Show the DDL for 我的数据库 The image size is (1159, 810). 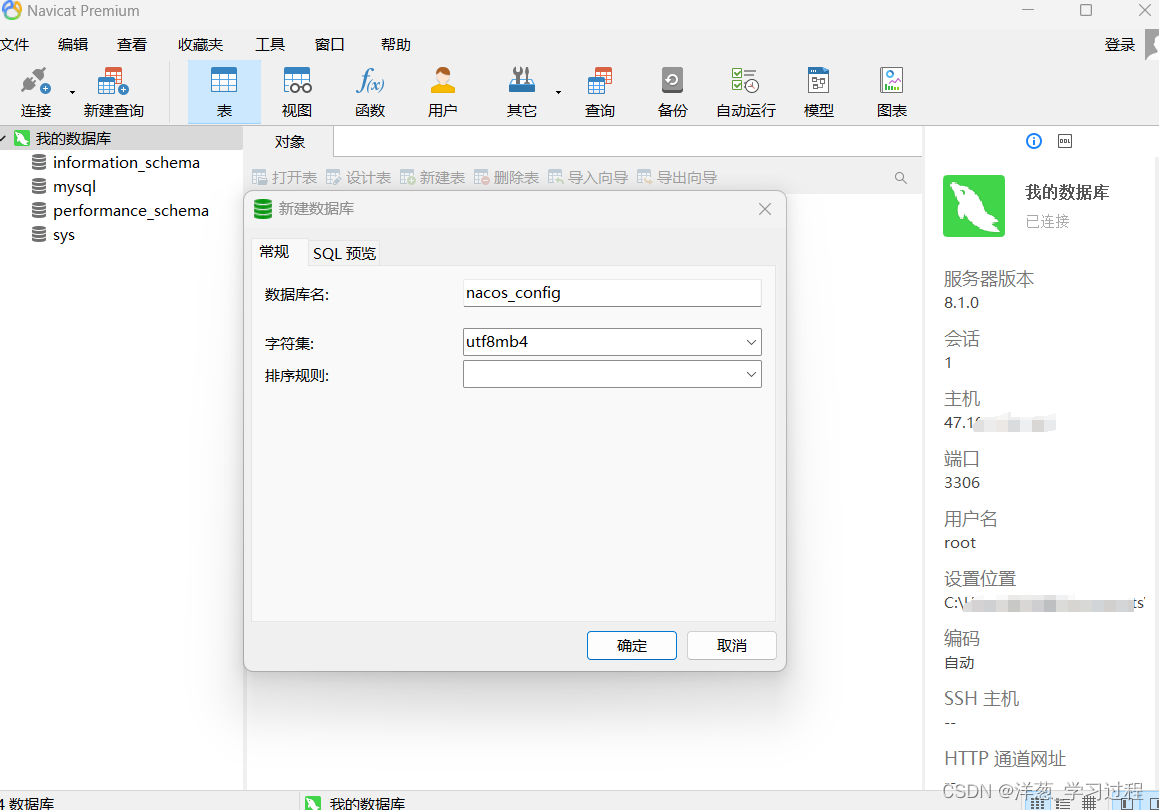pos(1064,141)
